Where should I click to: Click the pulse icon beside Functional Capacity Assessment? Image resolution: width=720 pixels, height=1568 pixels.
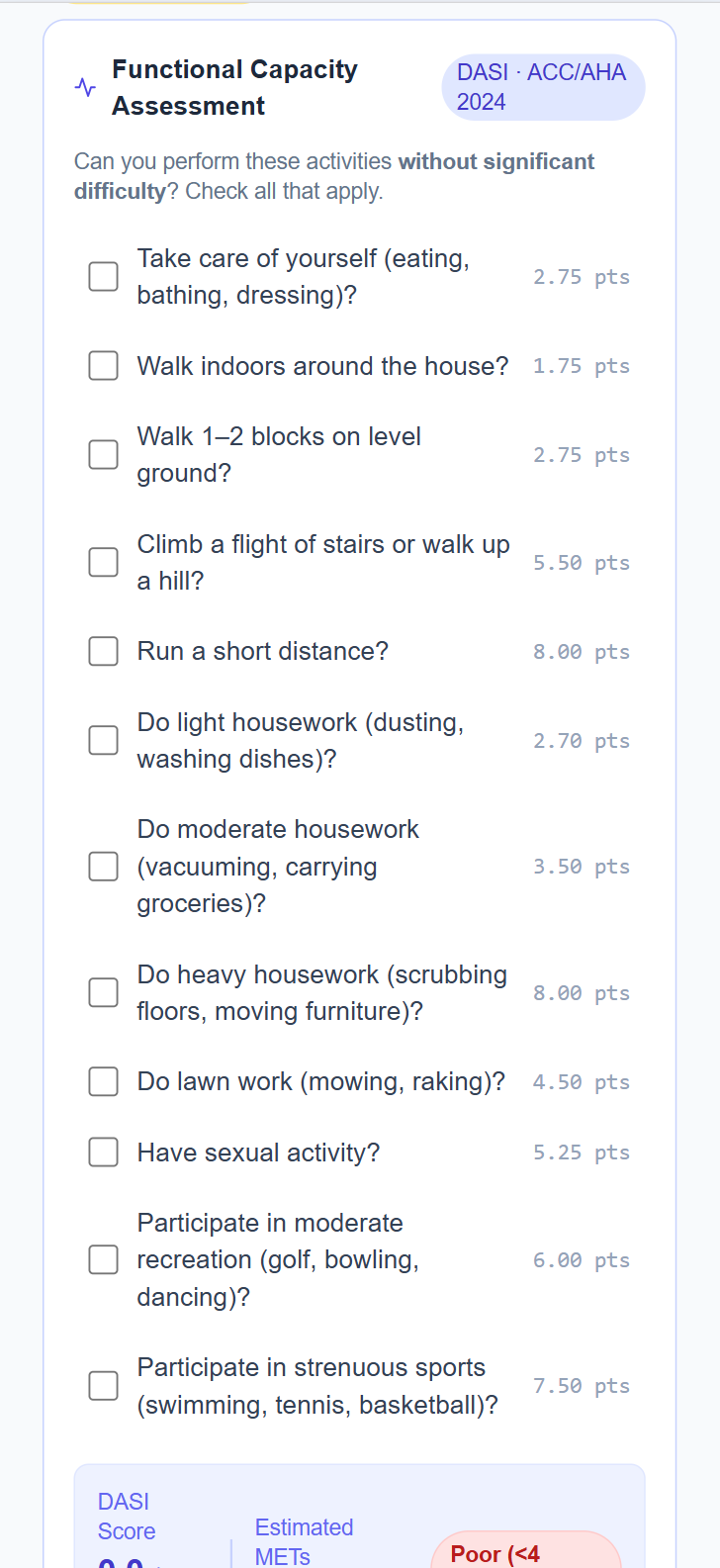coord(86,87)
